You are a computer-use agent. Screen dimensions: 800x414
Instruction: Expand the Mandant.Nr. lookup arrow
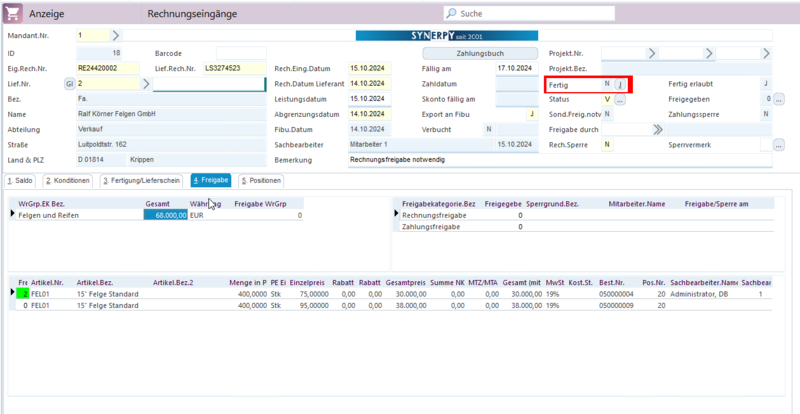(114, 35)
